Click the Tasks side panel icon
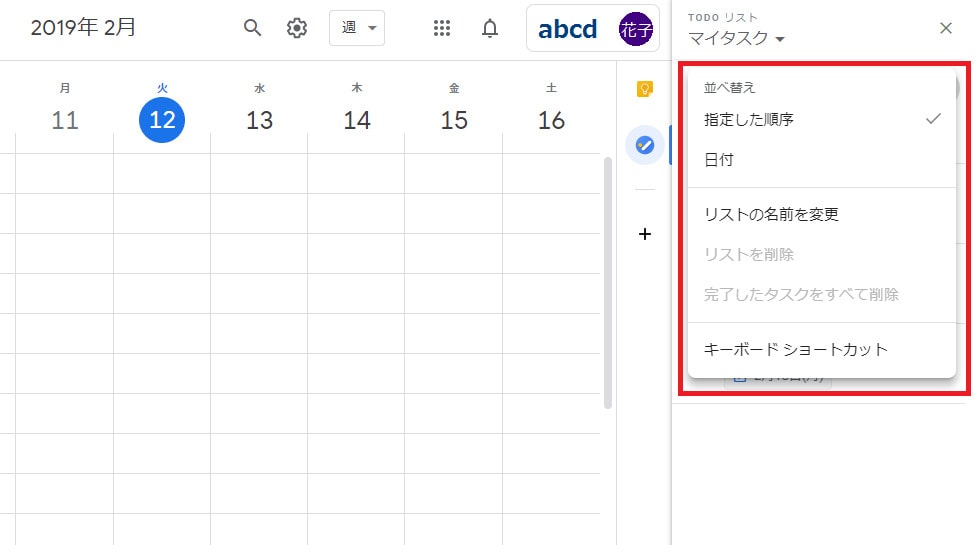The image size is (979, 545). (x=645, y=145)
